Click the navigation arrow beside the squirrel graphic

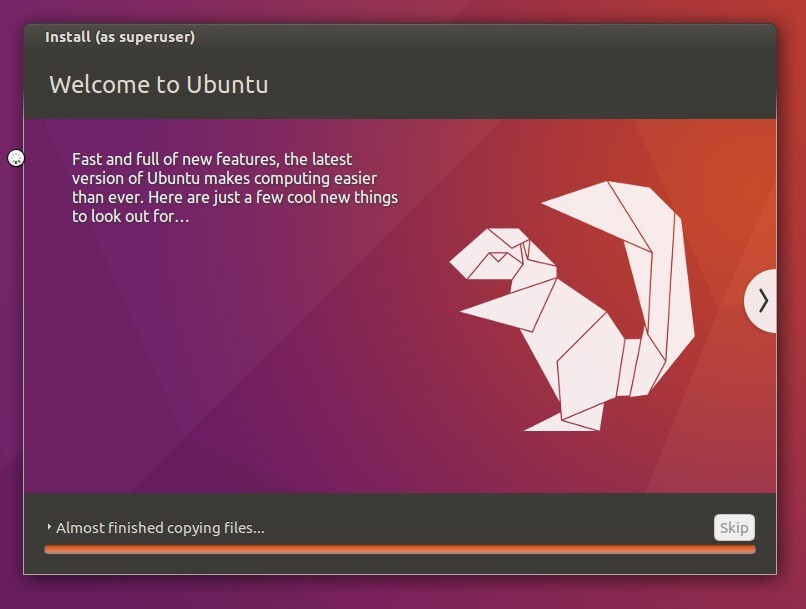tap(763, 300)
